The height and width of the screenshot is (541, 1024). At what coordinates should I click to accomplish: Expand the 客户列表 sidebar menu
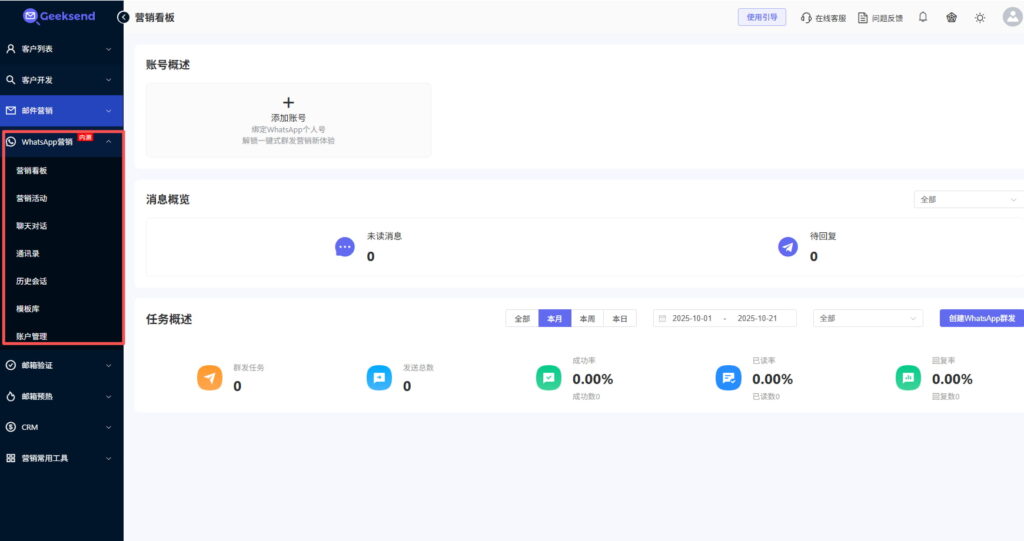(61, 48)
